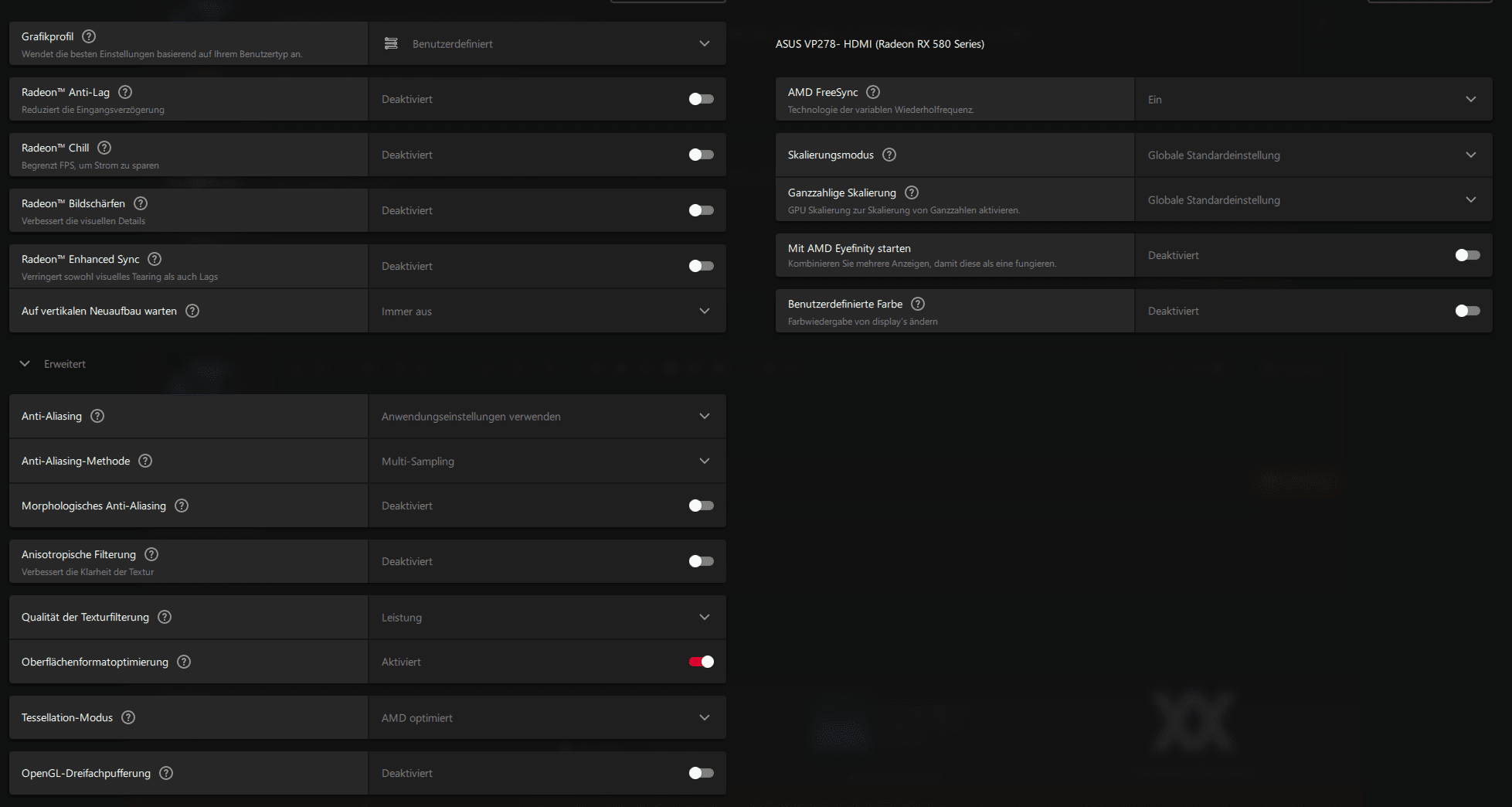Expand AMD FreeSync dropdown set to Ein
Viewport: 1512px width, 807px height.
pos(1313,100)
